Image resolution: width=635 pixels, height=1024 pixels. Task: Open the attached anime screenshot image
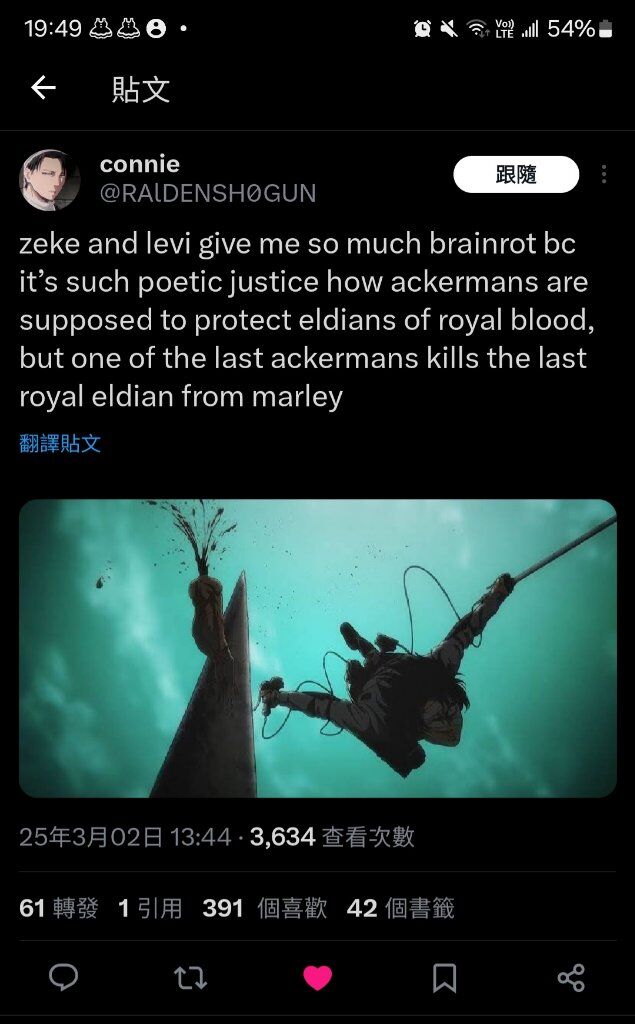click(318, 648)
